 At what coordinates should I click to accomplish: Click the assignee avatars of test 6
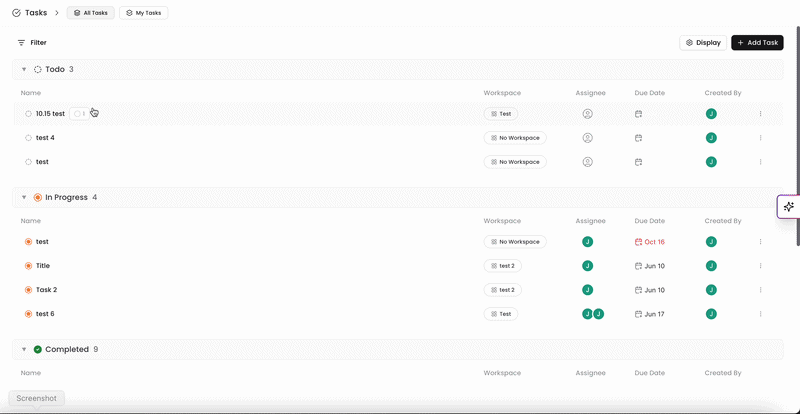(x=593, y=314)
